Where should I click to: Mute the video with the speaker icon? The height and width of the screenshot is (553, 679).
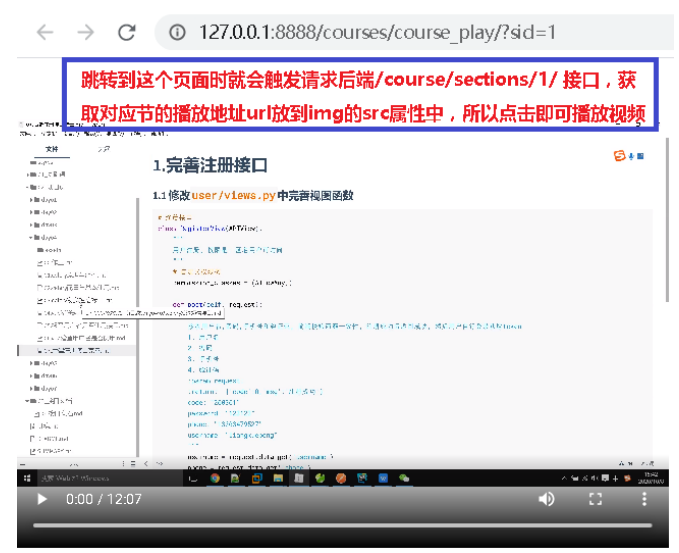point(546,499)
